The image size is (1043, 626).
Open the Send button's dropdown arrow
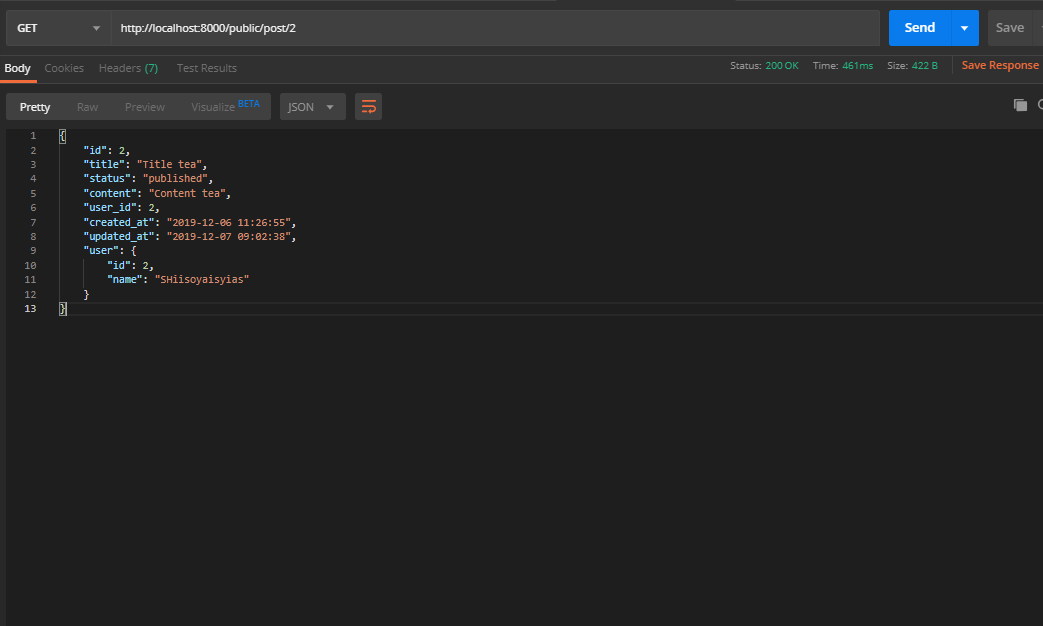(965, 27)
